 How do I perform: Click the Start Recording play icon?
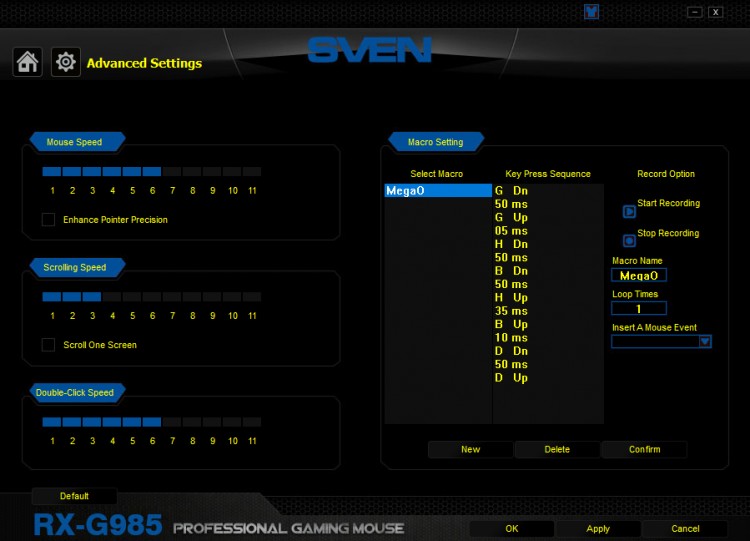pos(629,211)
